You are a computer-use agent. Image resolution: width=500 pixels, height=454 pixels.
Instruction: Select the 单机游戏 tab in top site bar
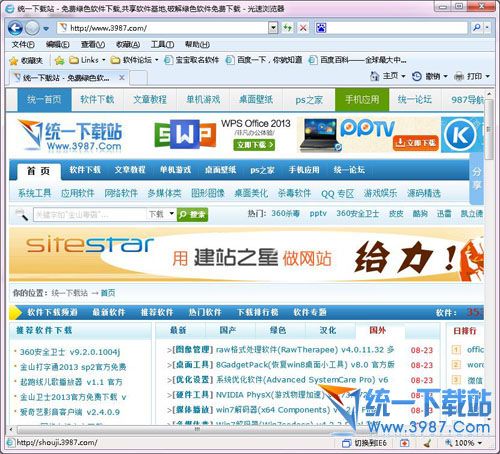(203, 99)
